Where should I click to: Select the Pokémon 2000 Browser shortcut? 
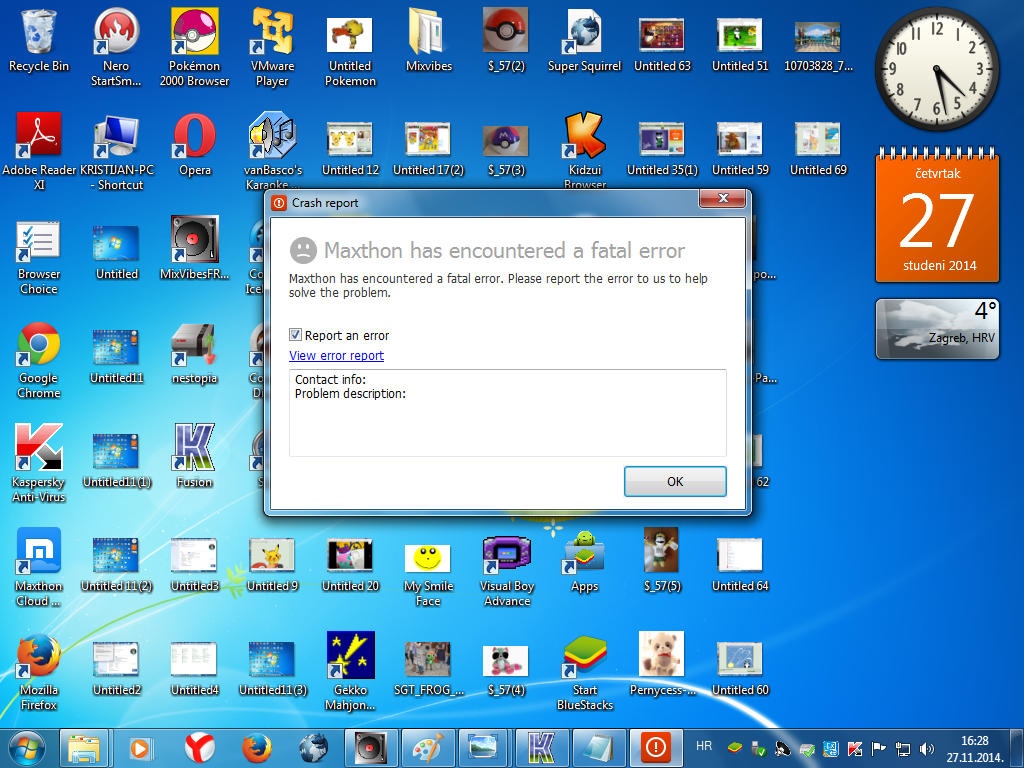(195, 47)
